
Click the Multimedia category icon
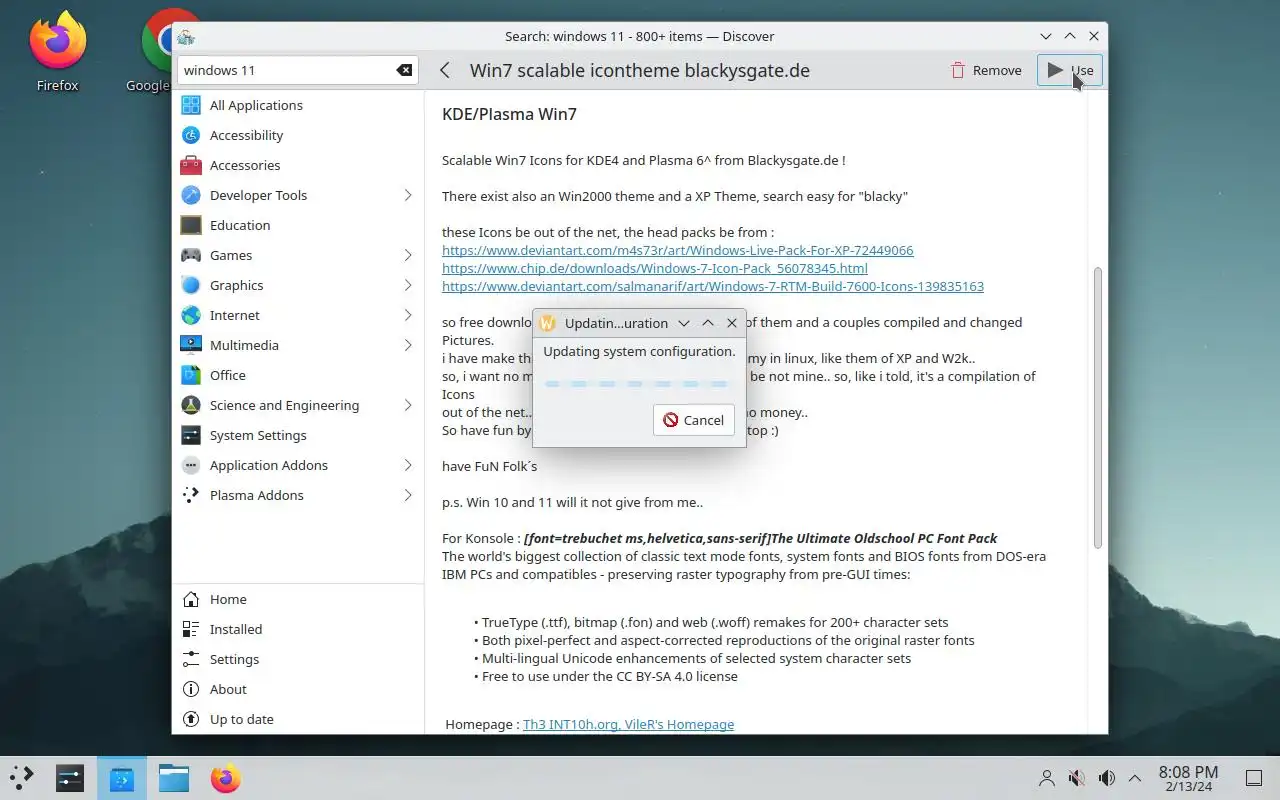point(191,345)
